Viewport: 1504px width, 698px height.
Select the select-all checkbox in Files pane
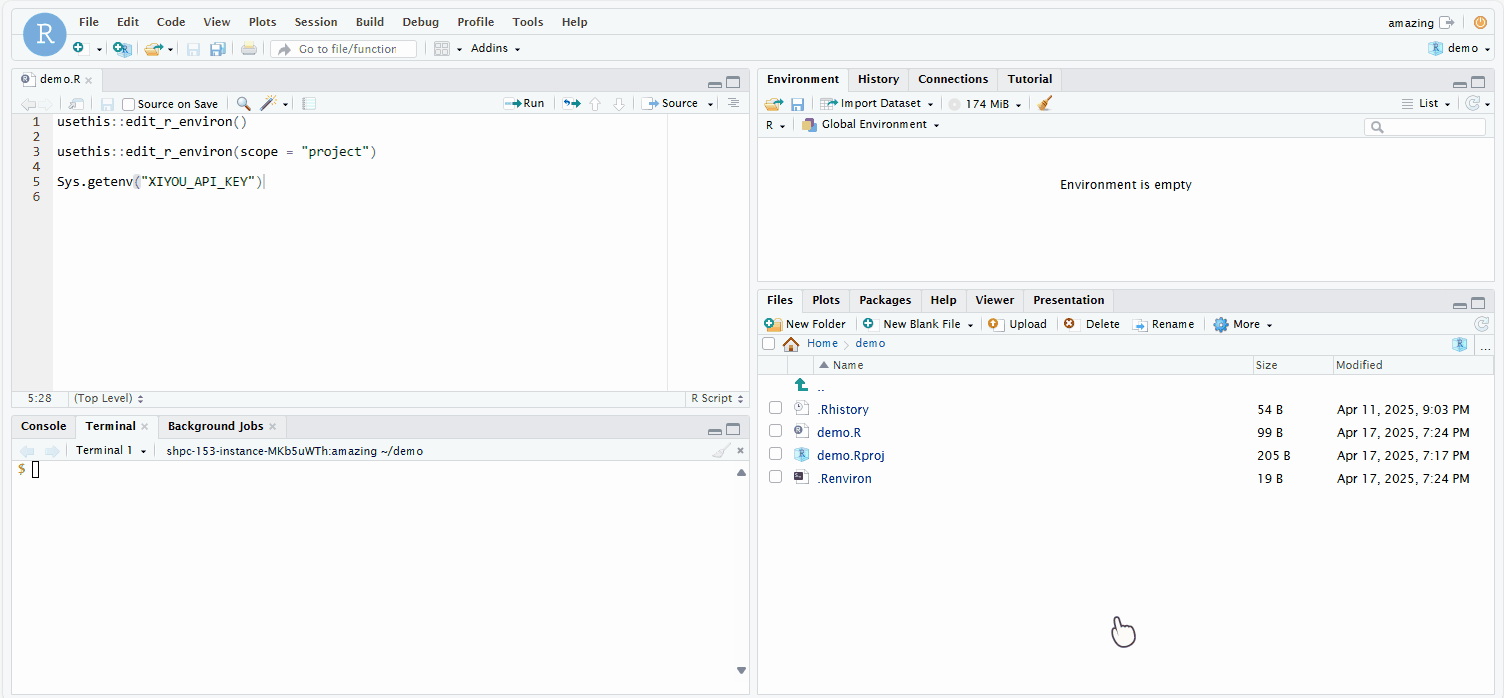pyautogui.click(x=768, y=342)
